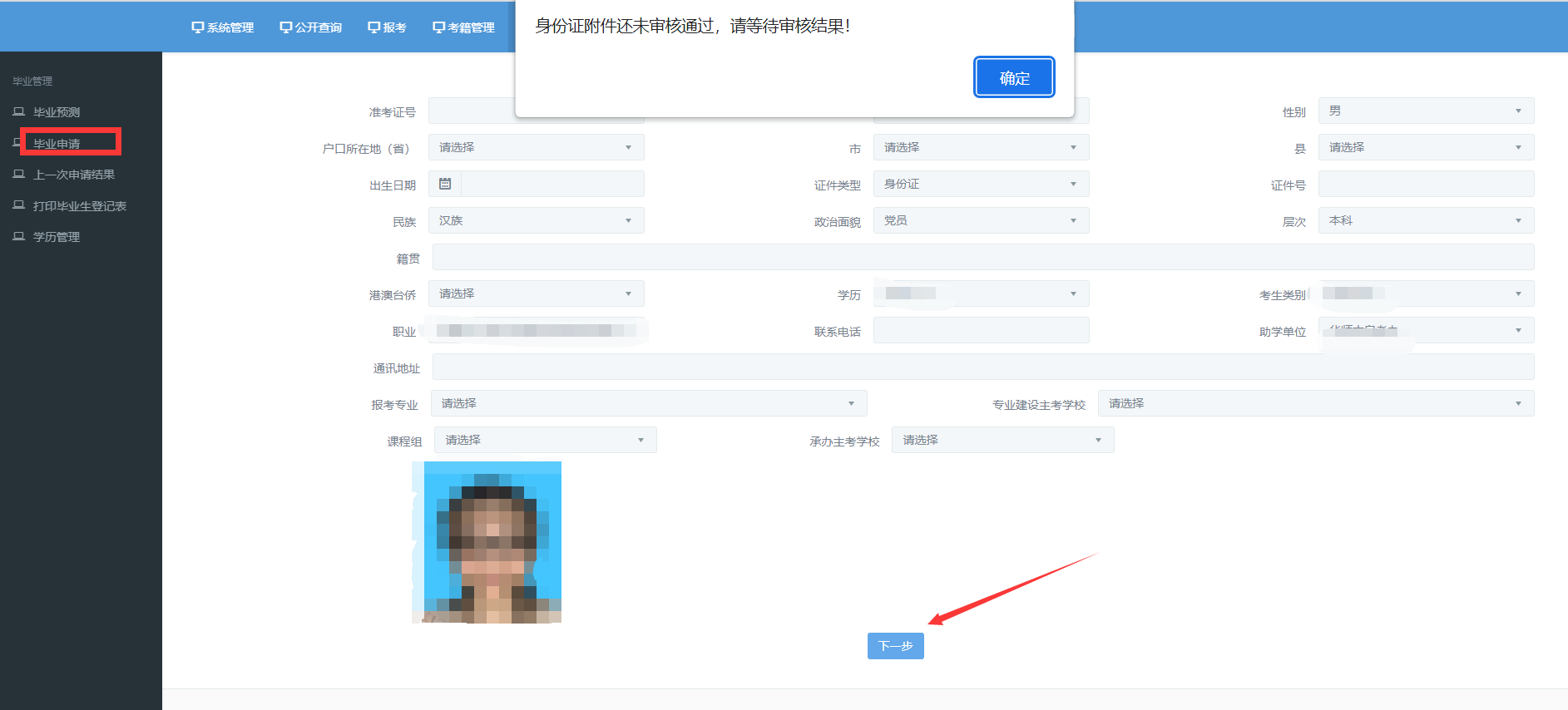Select 毕业申请 in the sidebar
This screenshot has width=1568, height=710.
click(57, 144)
